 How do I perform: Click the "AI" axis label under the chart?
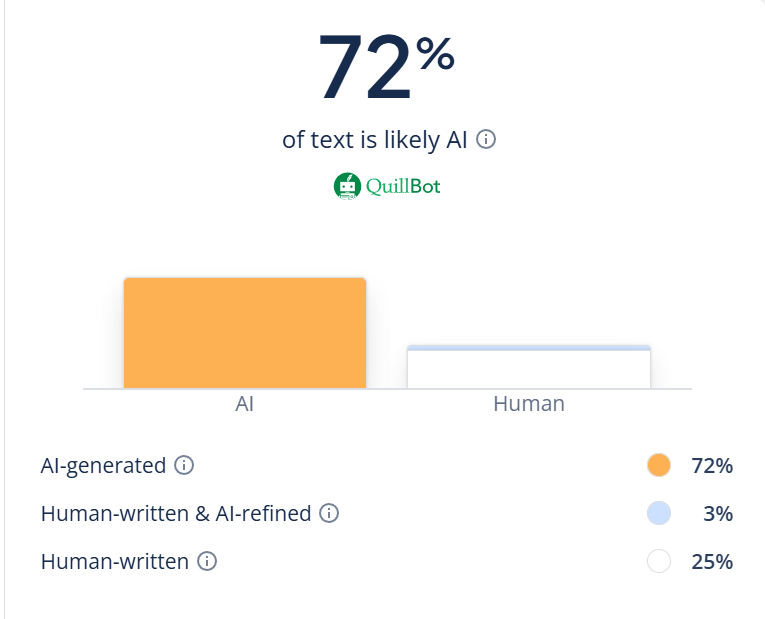pyautogui.click(x=245, y=404)
